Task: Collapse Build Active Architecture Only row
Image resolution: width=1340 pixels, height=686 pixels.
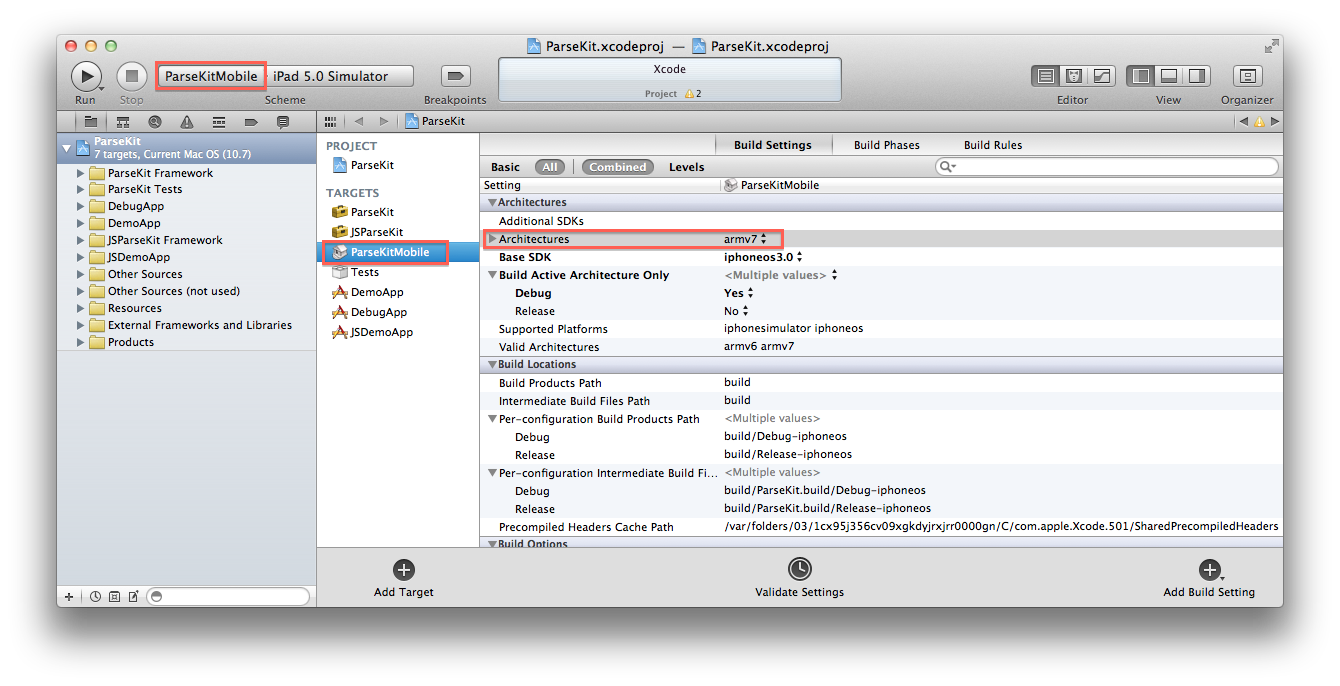Action: pyautogui.click(x=492, y=275)
